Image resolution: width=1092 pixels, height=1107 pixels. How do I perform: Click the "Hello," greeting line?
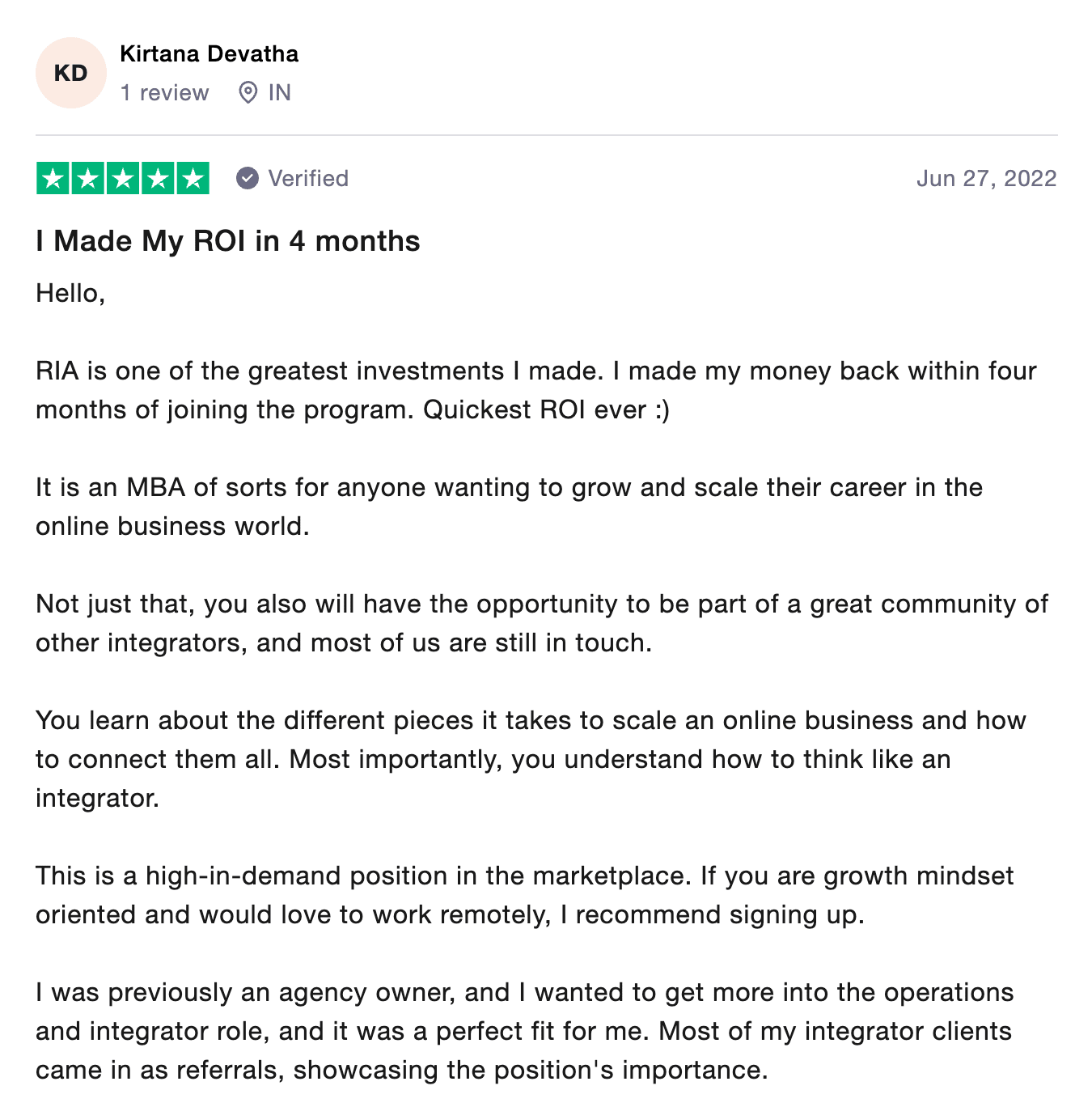pyautogui.click(x=70, y=293)
